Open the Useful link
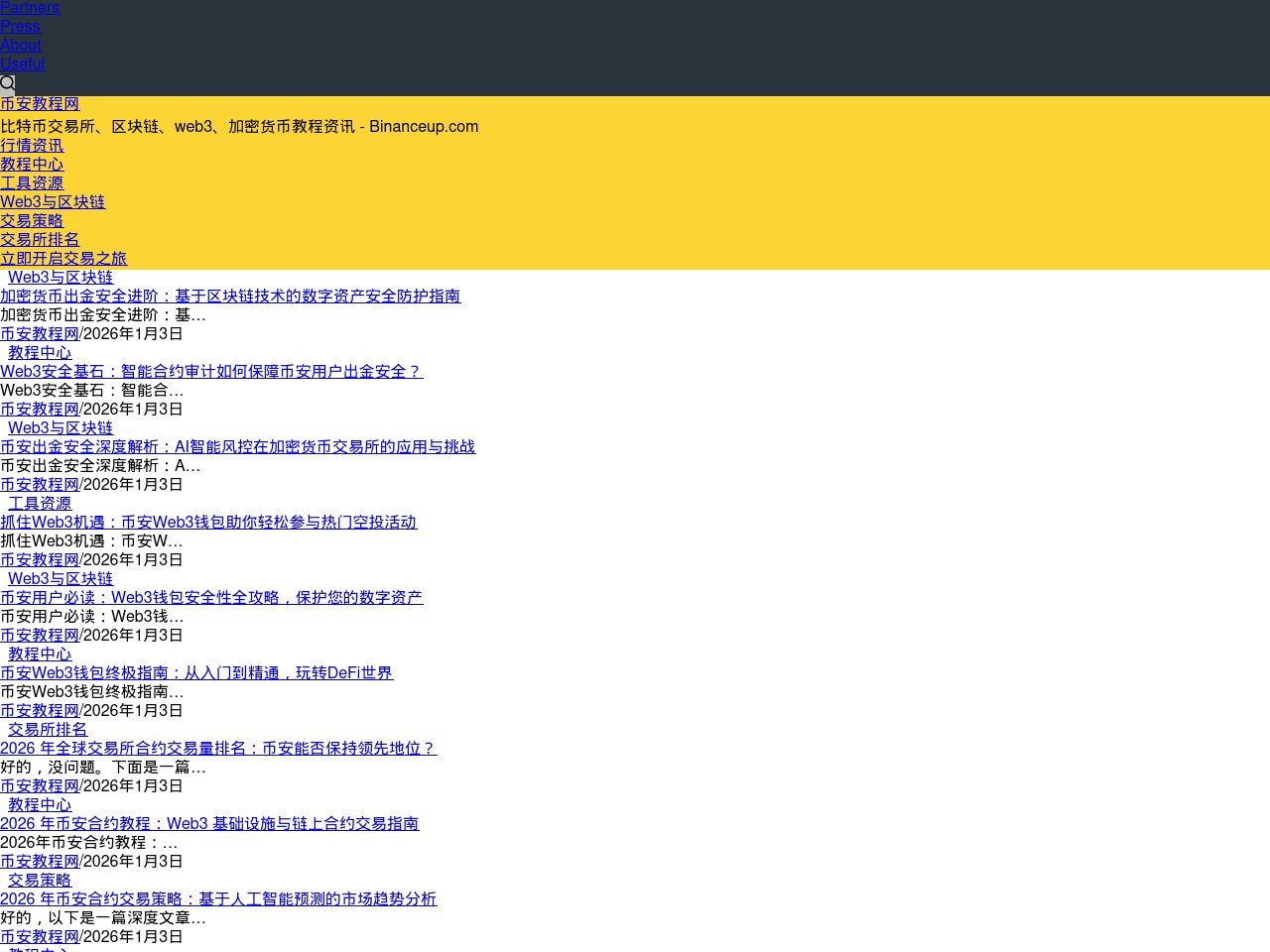 22,64
